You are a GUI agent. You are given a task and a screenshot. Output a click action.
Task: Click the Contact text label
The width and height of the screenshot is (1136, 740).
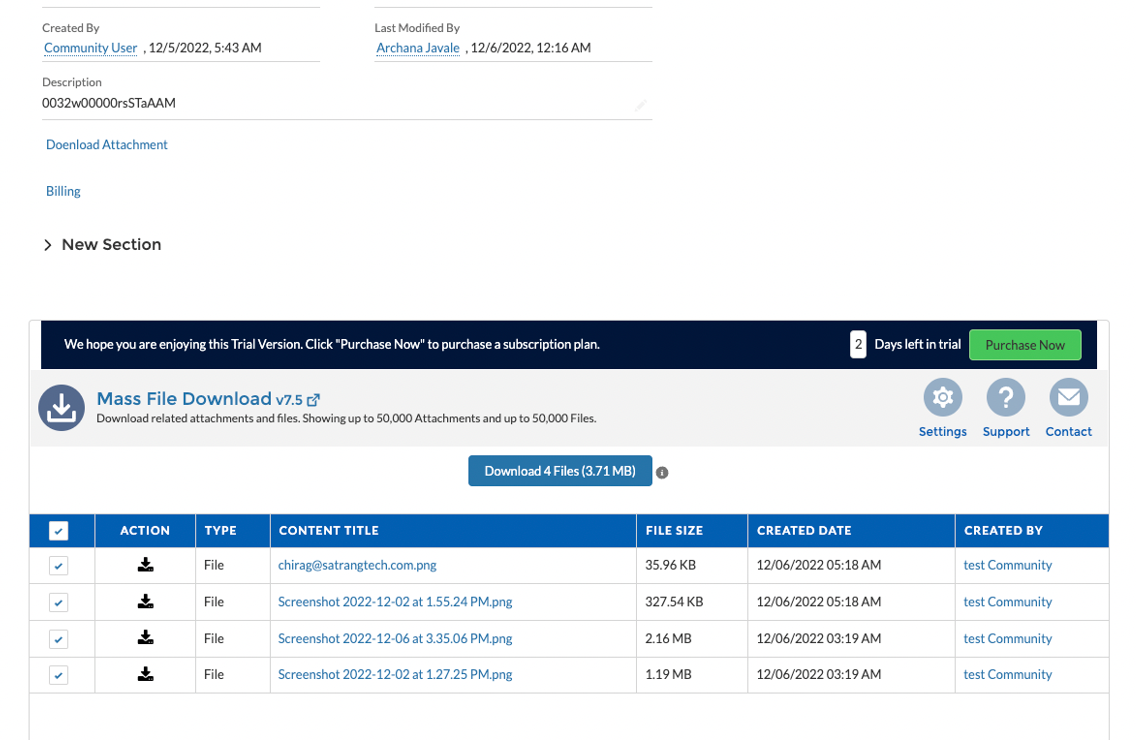pyautogui.click(x=1069, y=431)
